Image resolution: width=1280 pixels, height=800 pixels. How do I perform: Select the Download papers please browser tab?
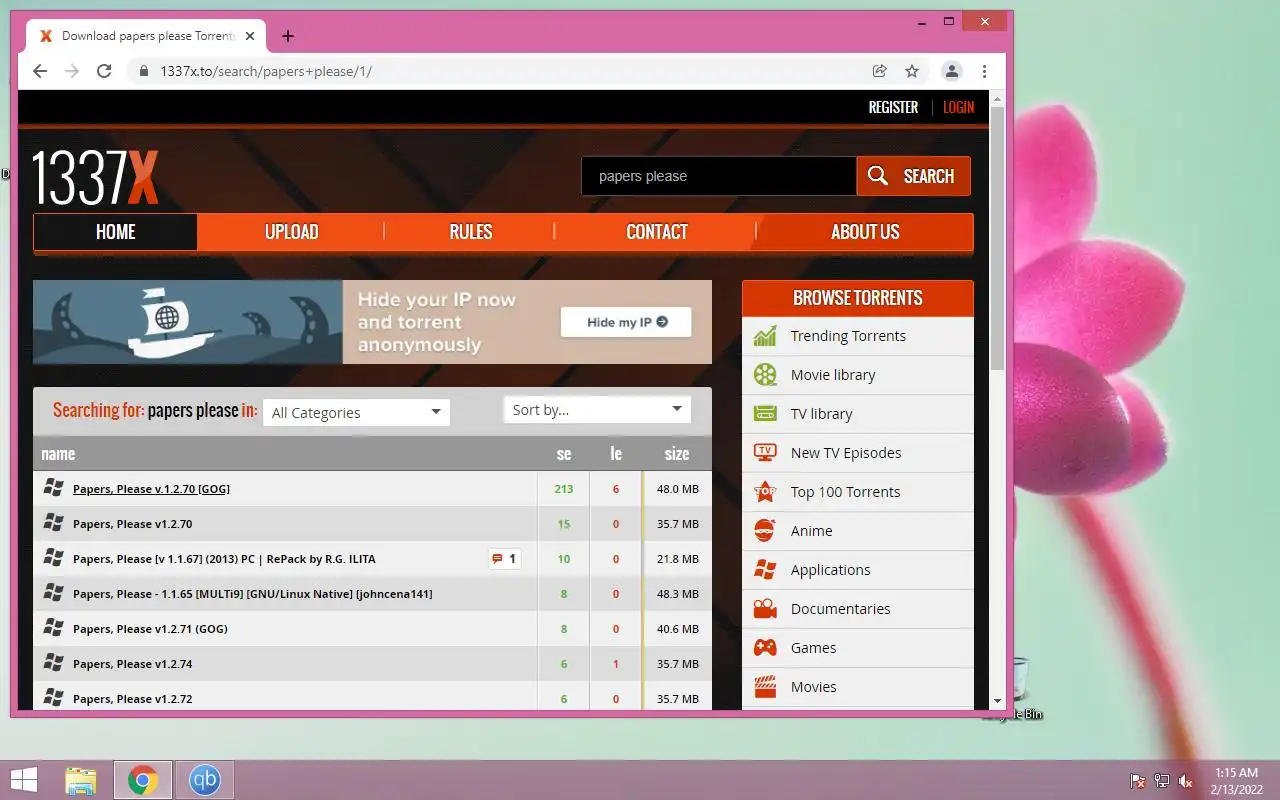coord(146,36)
